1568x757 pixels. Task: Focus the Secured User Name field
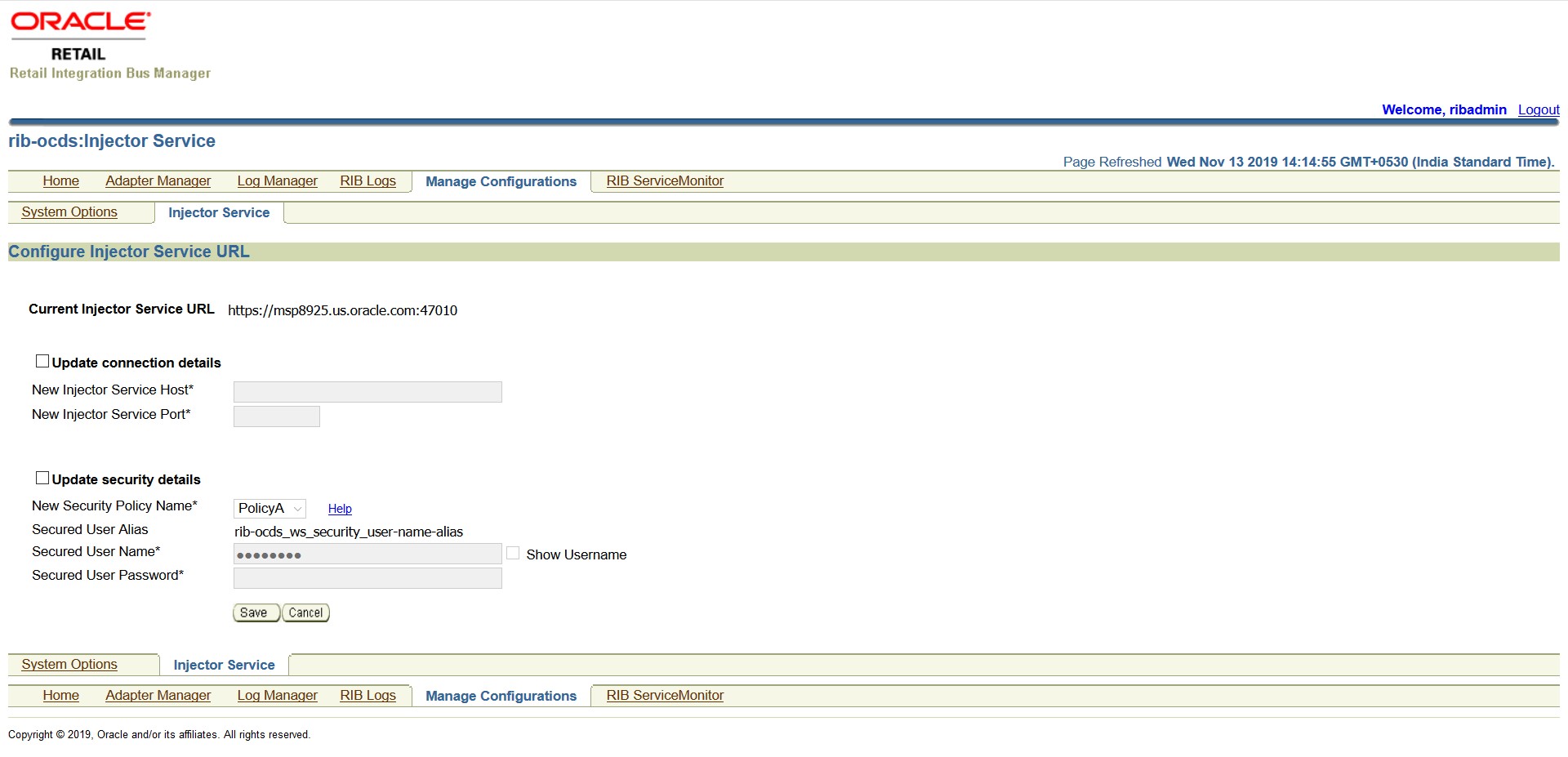coord(367,554)
